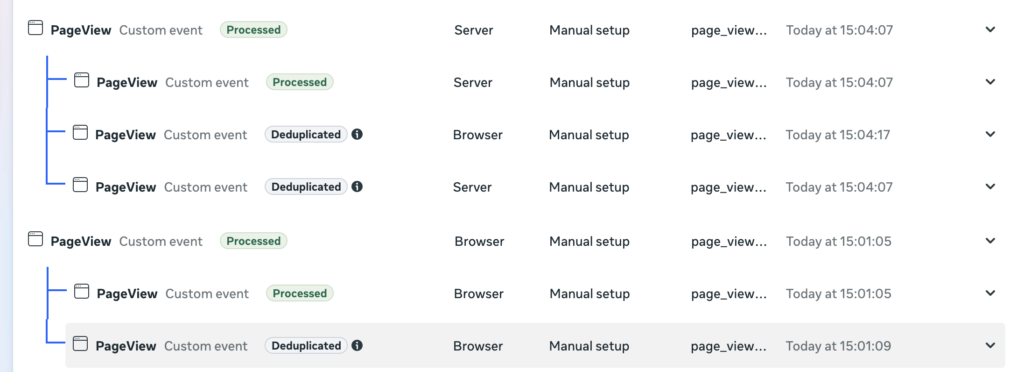Click the page icon of the highlighted 15:01:09 PageView event
The width and height of the screenshot is (1024, 372).
pos(80,343)
